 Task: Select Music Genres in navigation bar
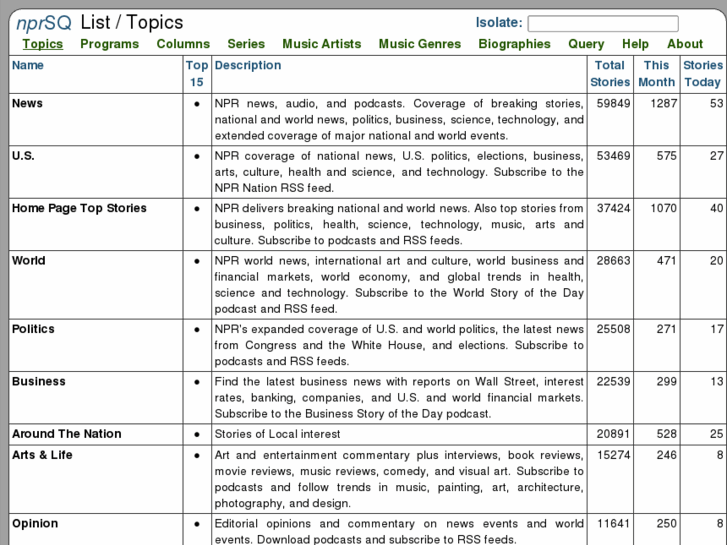pos(419,44)
